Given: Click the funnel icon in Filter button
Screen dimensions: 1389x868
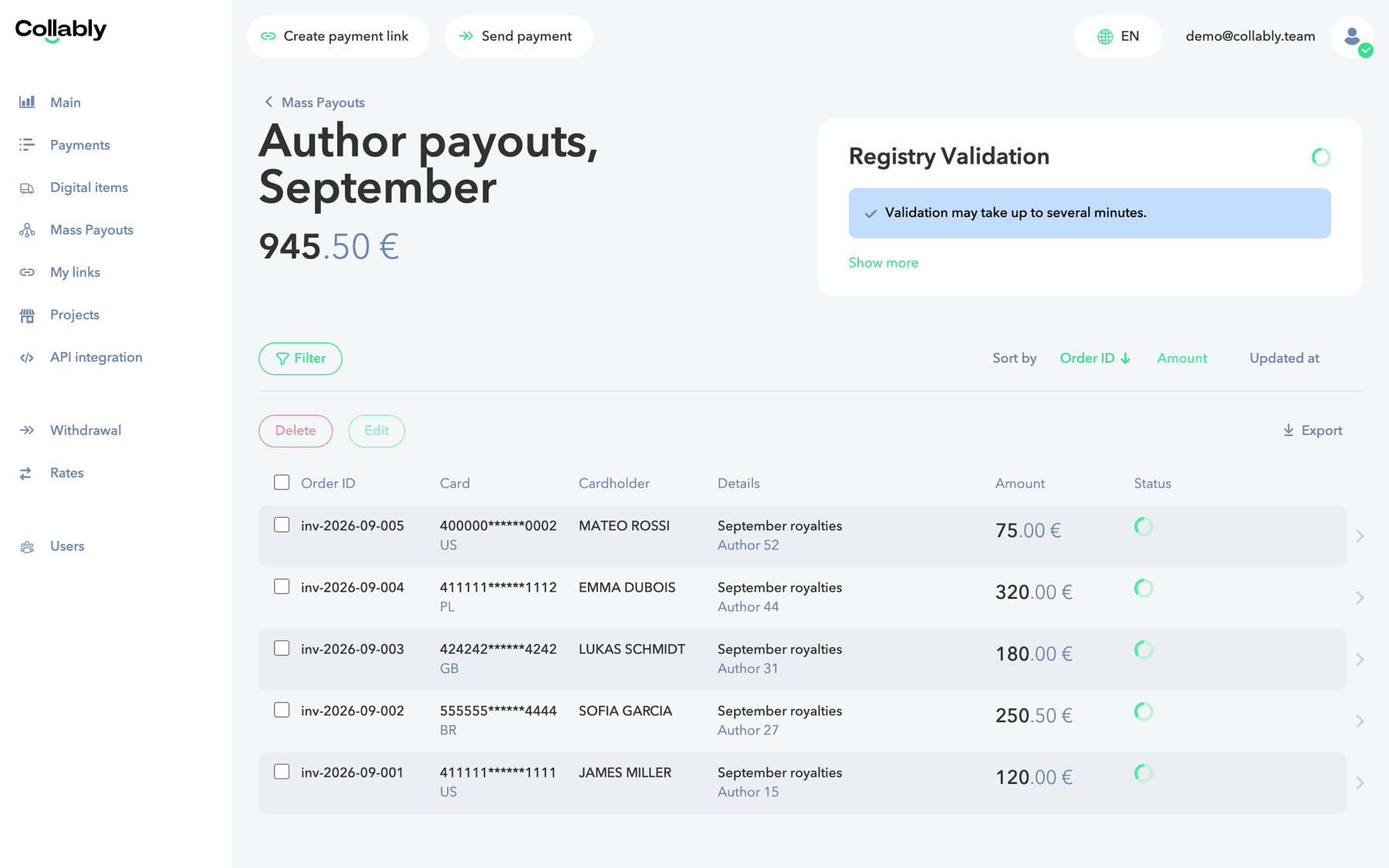Looking at the screenshot, I should coord(282,359).
